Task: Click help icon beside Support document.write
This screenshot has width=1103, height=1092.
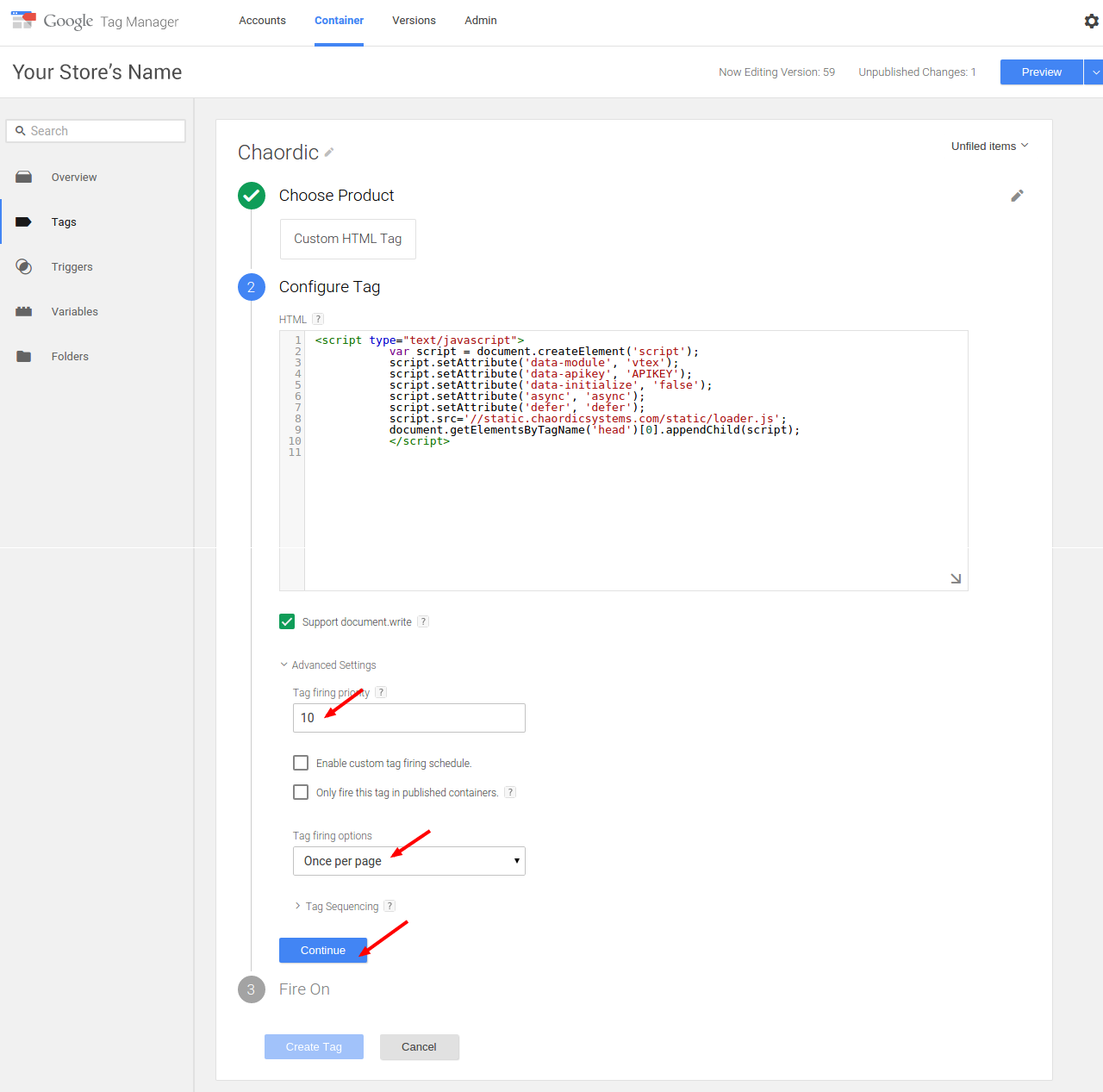Action: coord(423,621)
